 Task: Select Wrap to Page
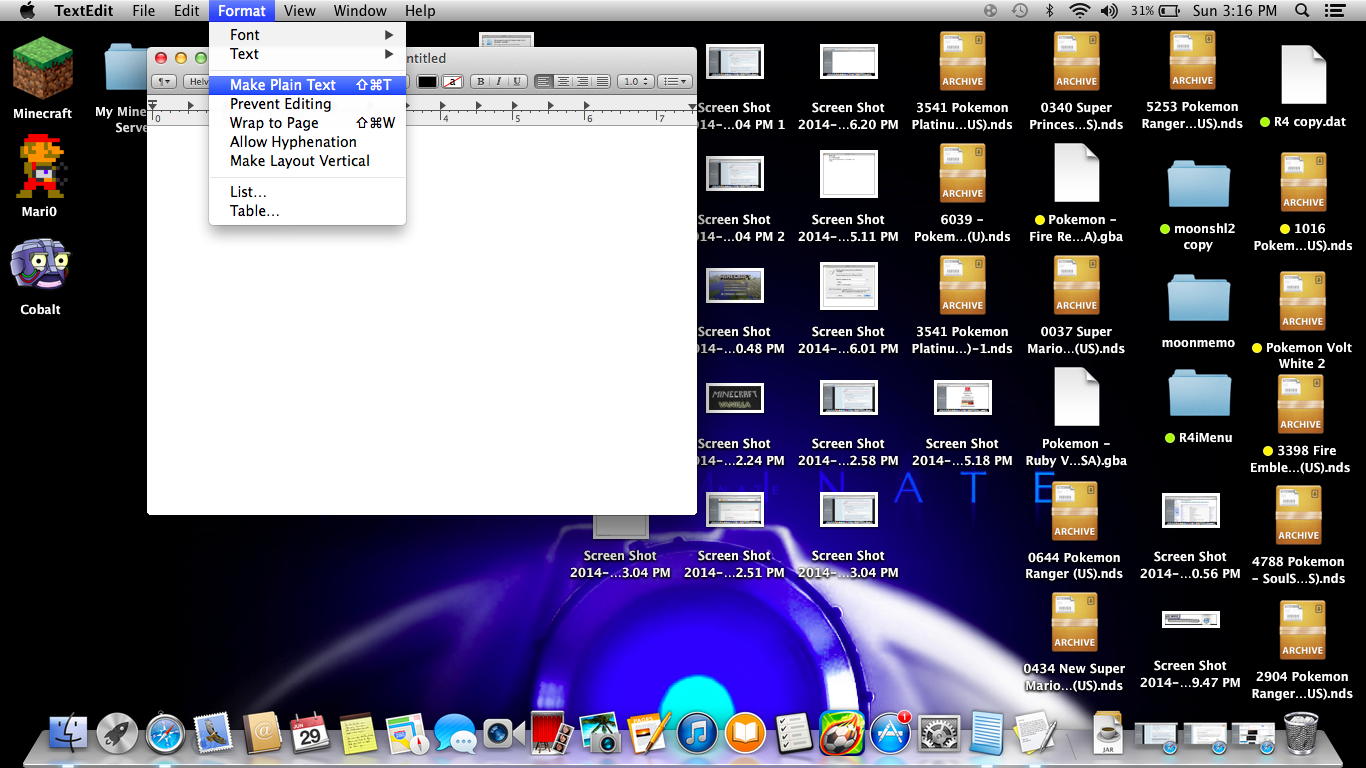coord(308,123)
